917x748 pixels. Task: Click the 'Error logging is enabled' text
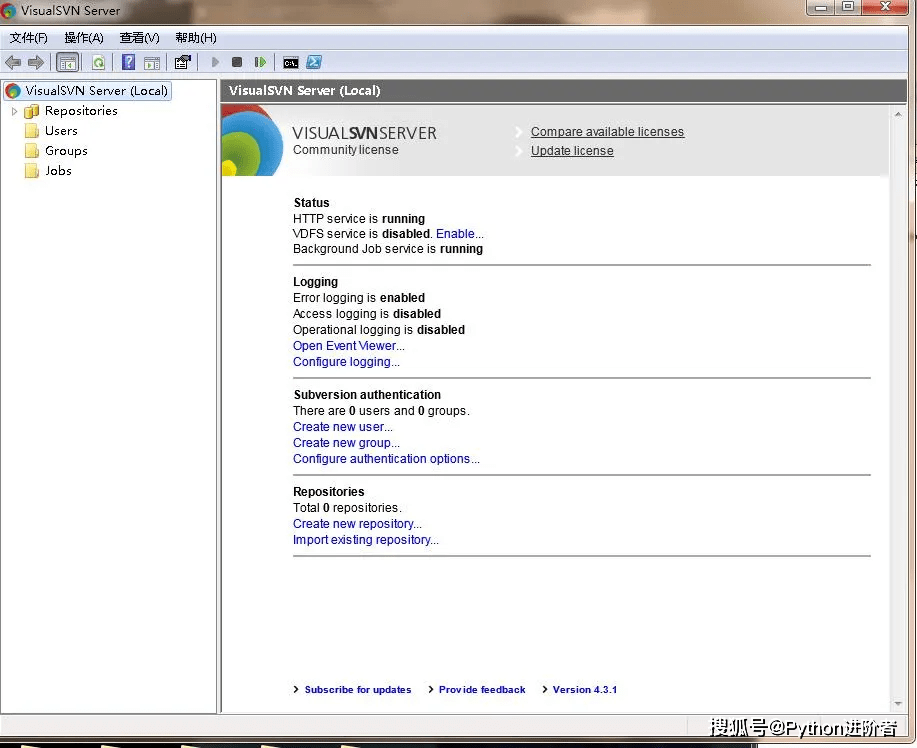(x=358, y=298)
